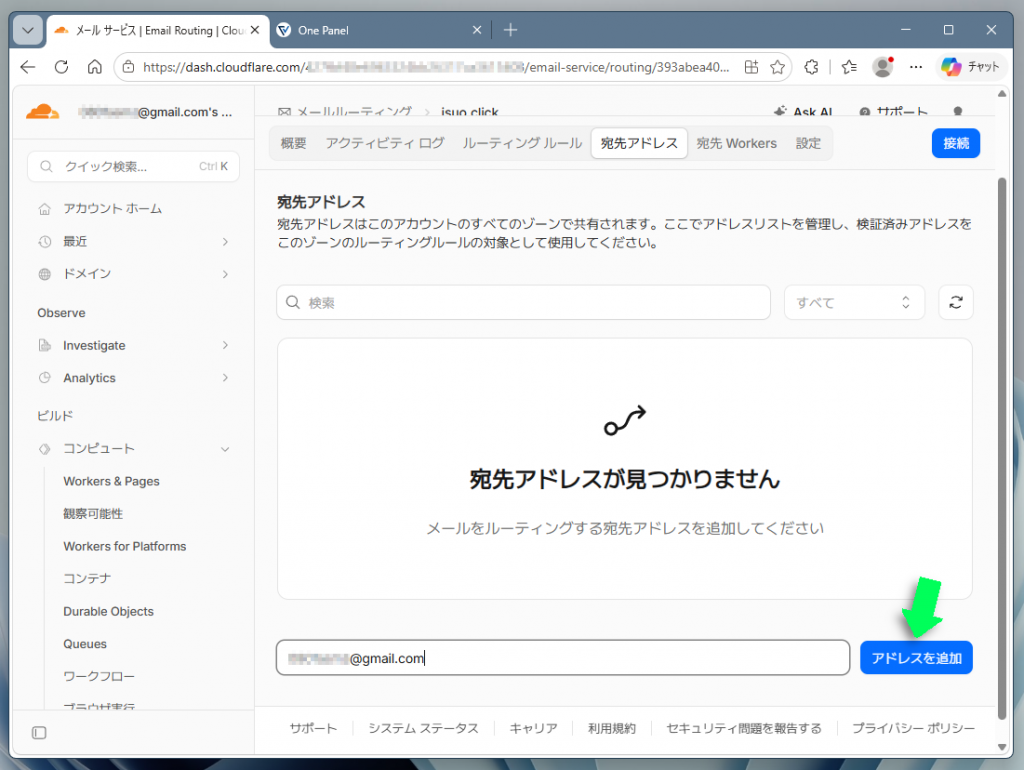The height and width of the screenshot is (770, 1024).
Task: Open browser extensions puzzle icon
Action: [x=811, y=67]
